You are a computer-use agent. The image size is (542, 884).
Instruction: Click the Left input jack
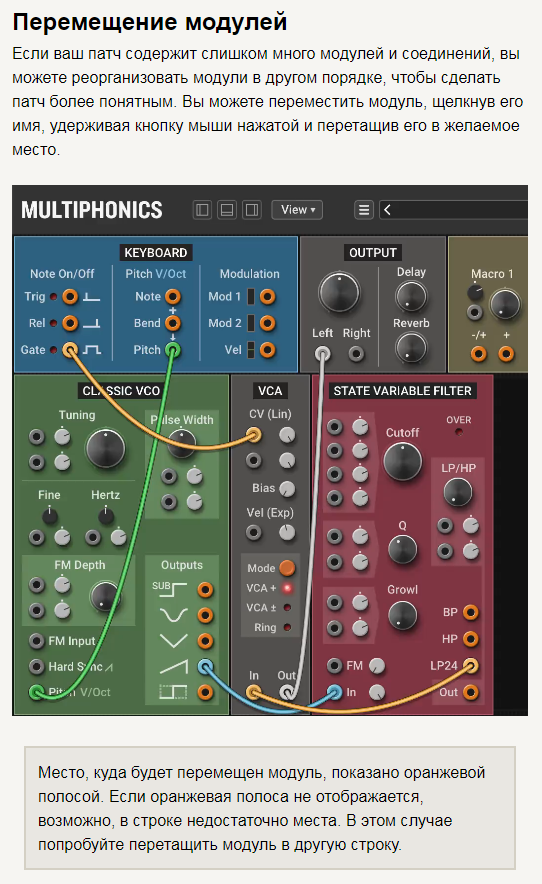coord(323,354)
